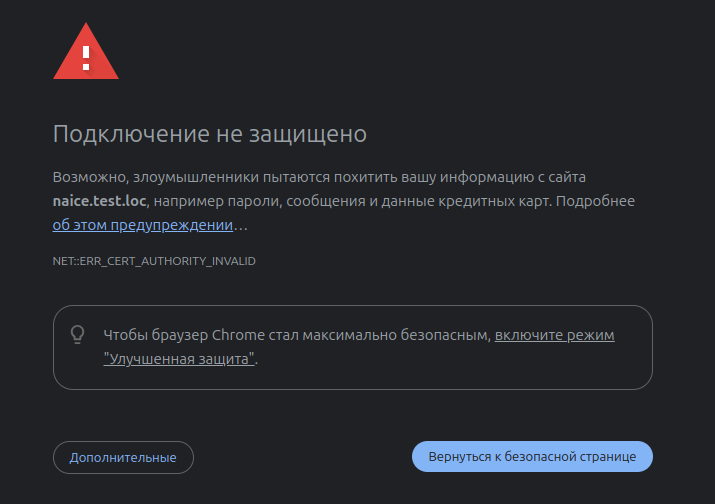Open the 'об этом предупреждении' link
This screenshot has width=715, height=504.
[x=143, y=225]
